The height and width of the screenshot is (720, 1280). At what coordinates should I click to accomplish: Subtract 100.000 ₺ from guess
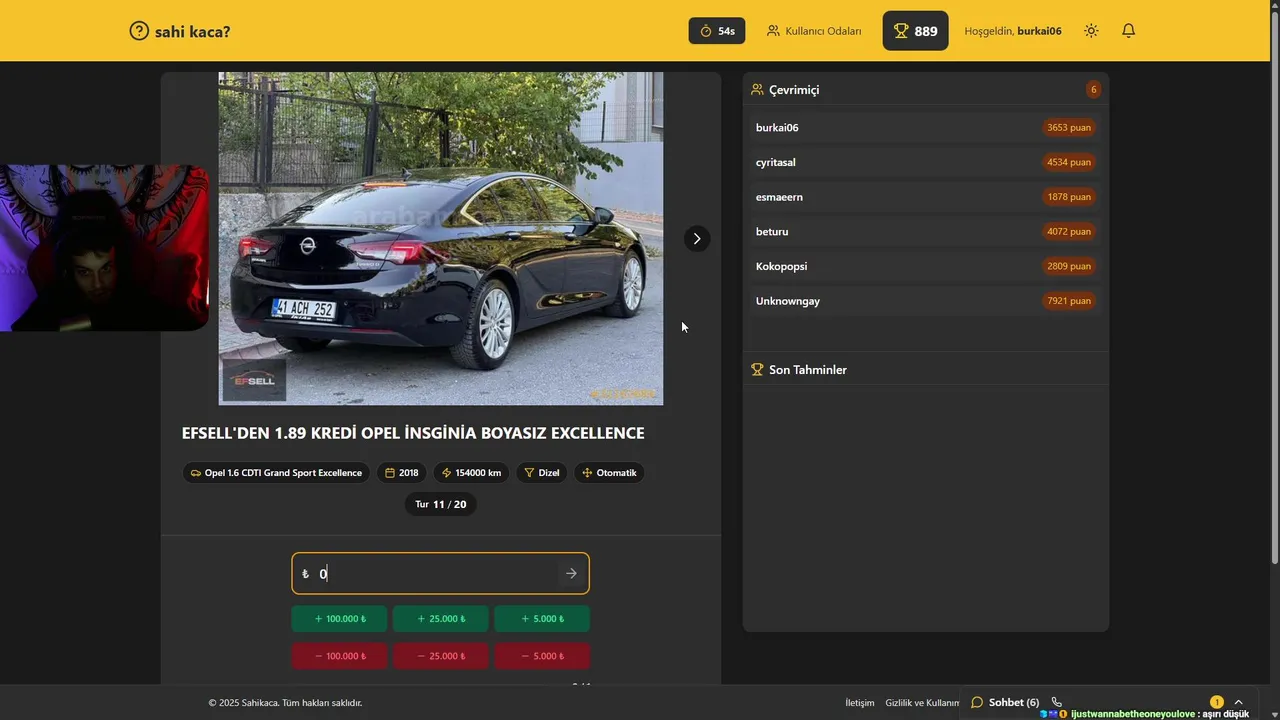pyautogui.click(x=340, y=656)
